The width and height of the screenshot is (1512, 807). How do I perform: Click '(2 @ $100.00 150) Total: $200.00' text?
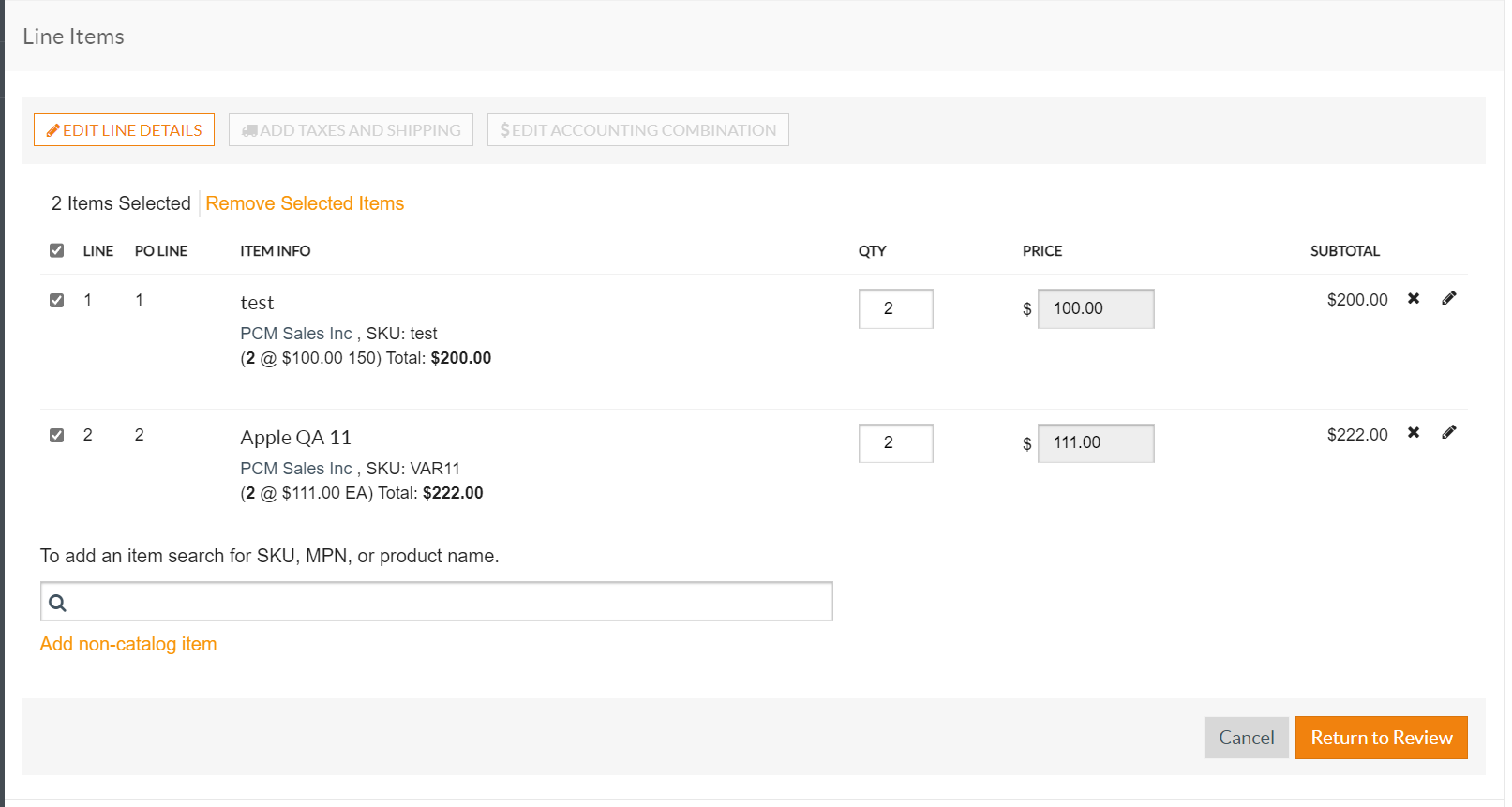click(x=366, y=358)
